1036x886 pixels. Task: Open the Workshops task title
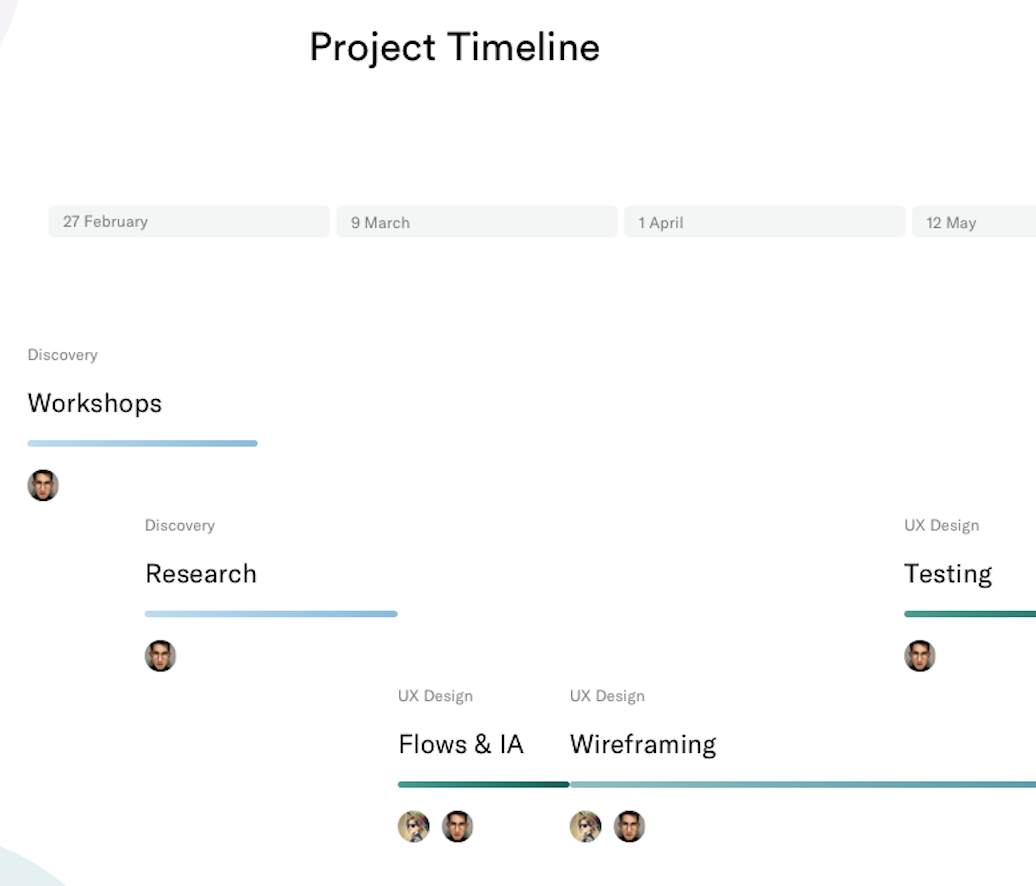click(95, 403)
